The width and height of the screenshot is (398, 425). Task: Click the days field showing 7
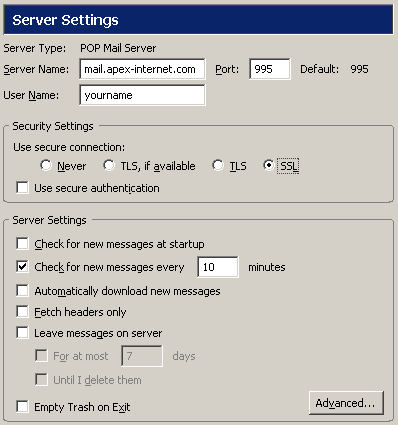click(142, 356)
